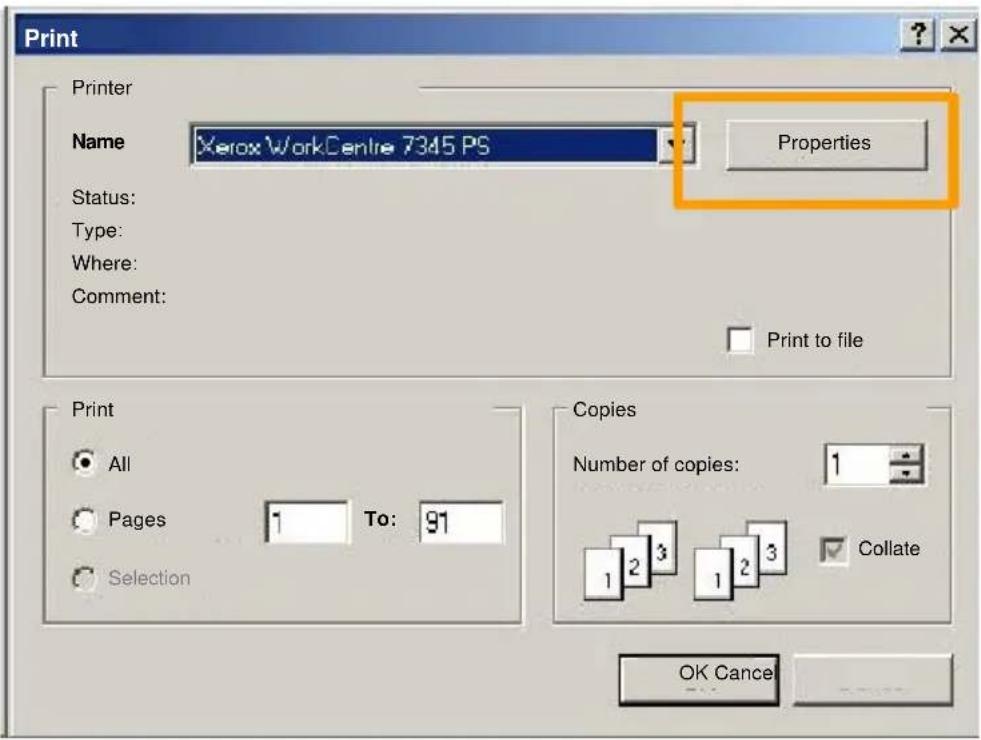Select the All pages radio button
This screenshot has height=740, width=981.
(x=84, y=463)
